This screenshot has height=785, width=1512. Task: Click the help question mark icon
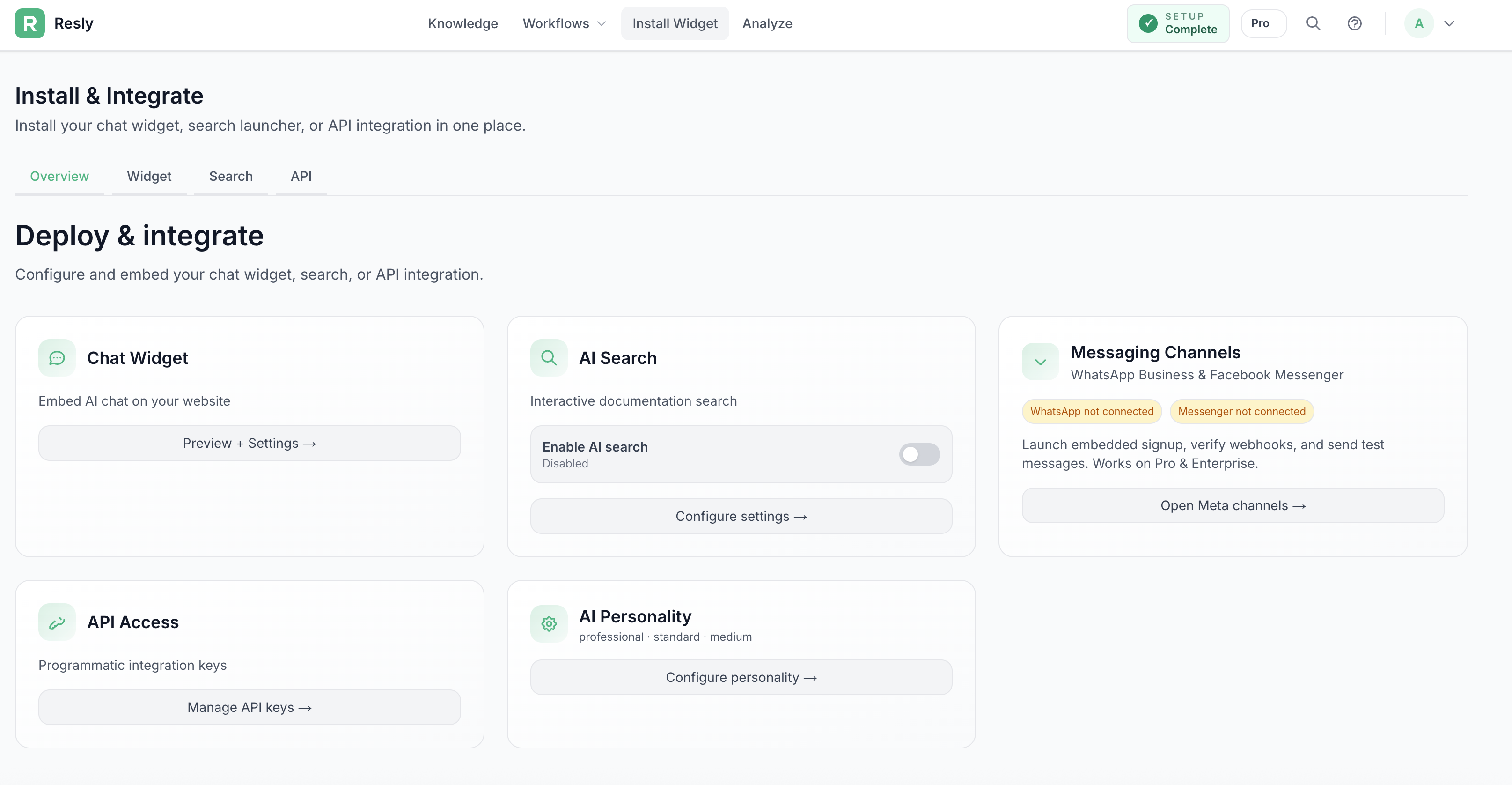pos(1354,23)
